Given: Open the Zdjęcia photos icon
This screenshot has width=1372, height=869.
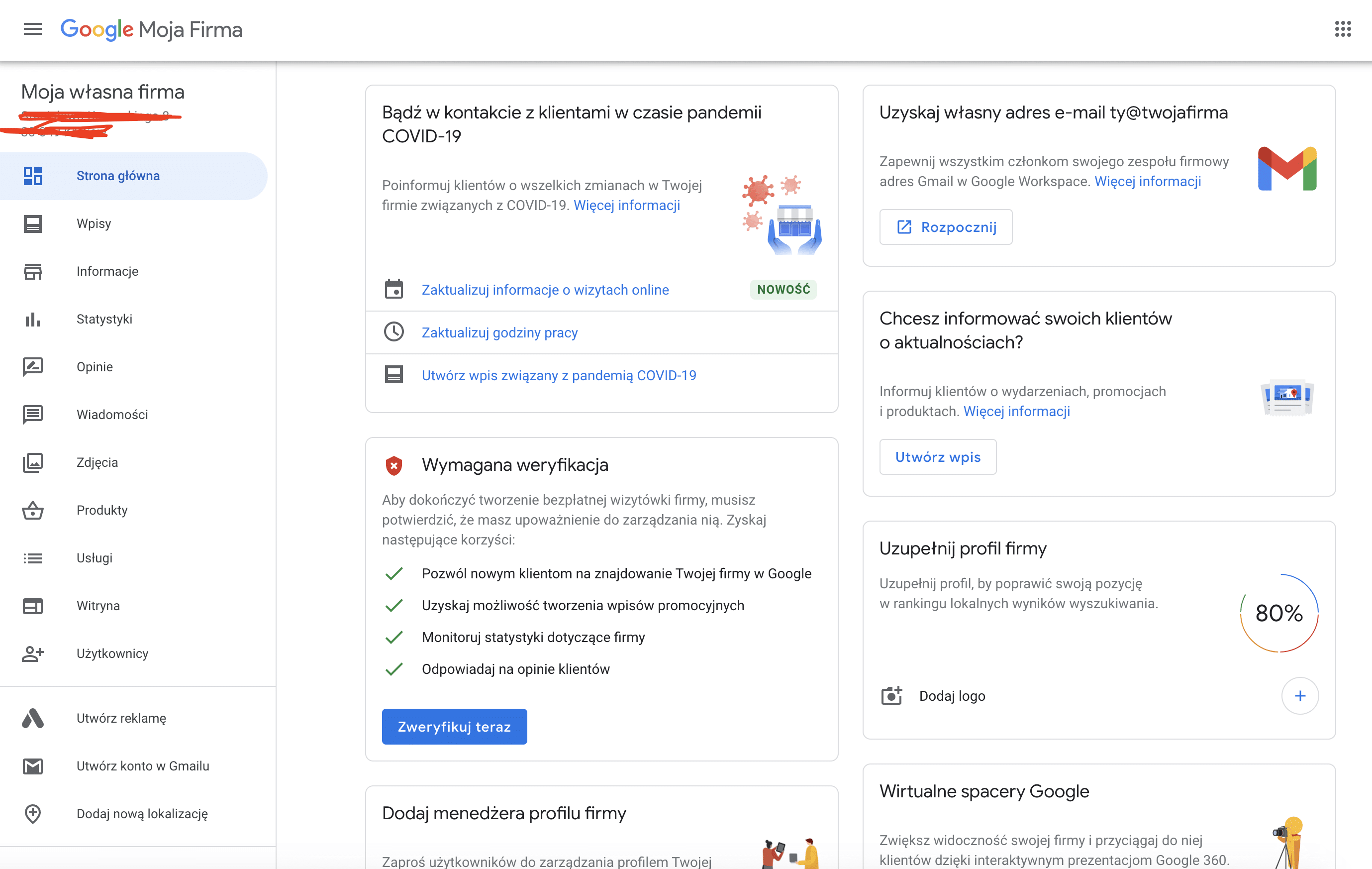Looking at the screenshot, I should [32, 462].
